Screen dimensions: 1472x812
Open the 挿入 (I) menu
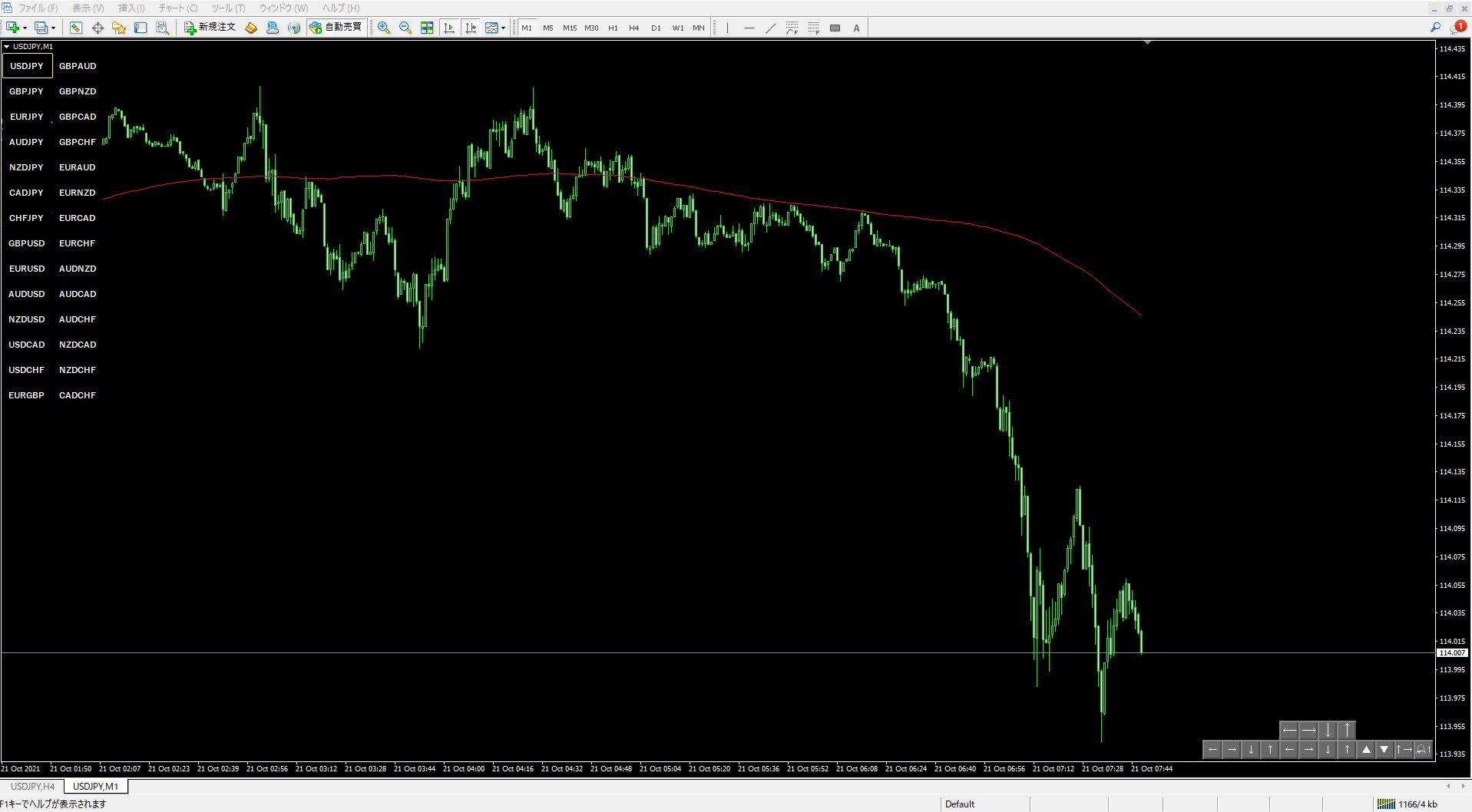click(131, 8)
